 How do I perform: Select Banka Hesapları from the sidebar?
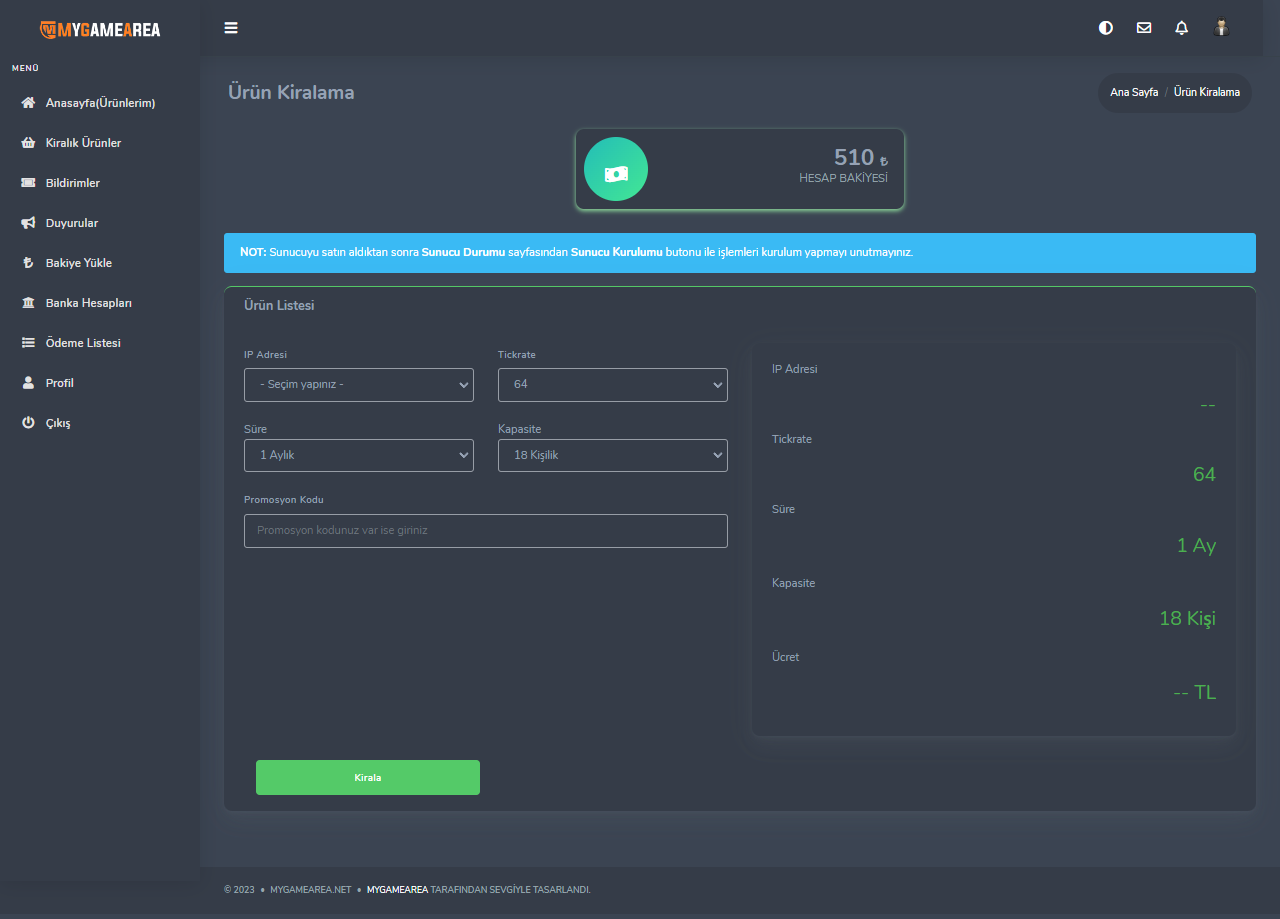(x=89, y=303)
